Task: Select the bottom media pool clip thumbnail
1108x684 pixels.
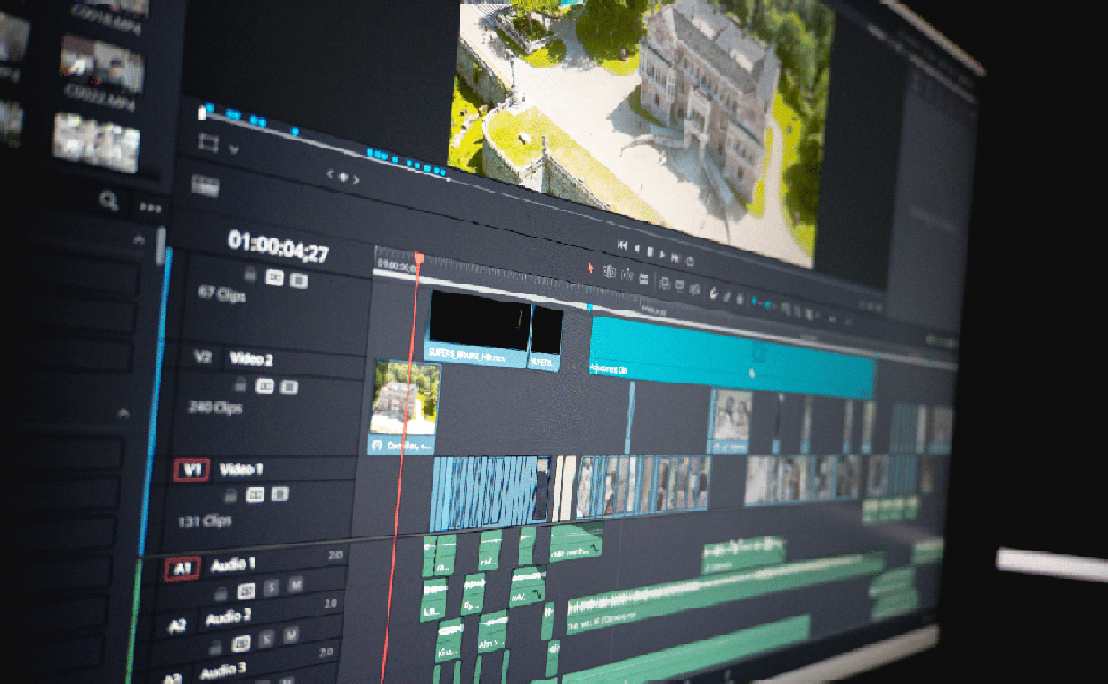Action: [96, 143]
